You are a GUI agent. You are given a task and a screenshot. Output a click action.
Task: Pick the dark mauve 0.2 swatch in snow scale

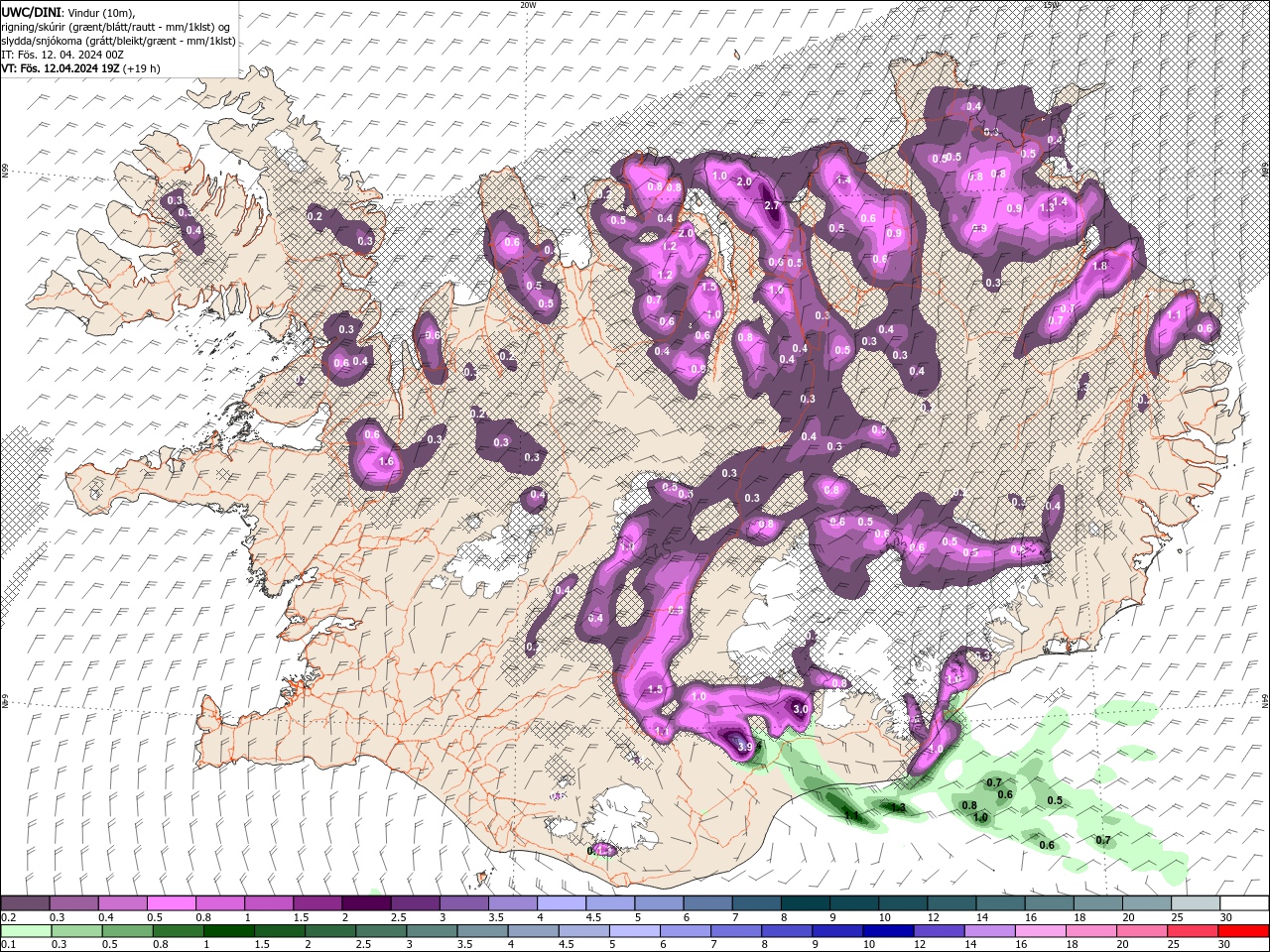click(25, 903)
